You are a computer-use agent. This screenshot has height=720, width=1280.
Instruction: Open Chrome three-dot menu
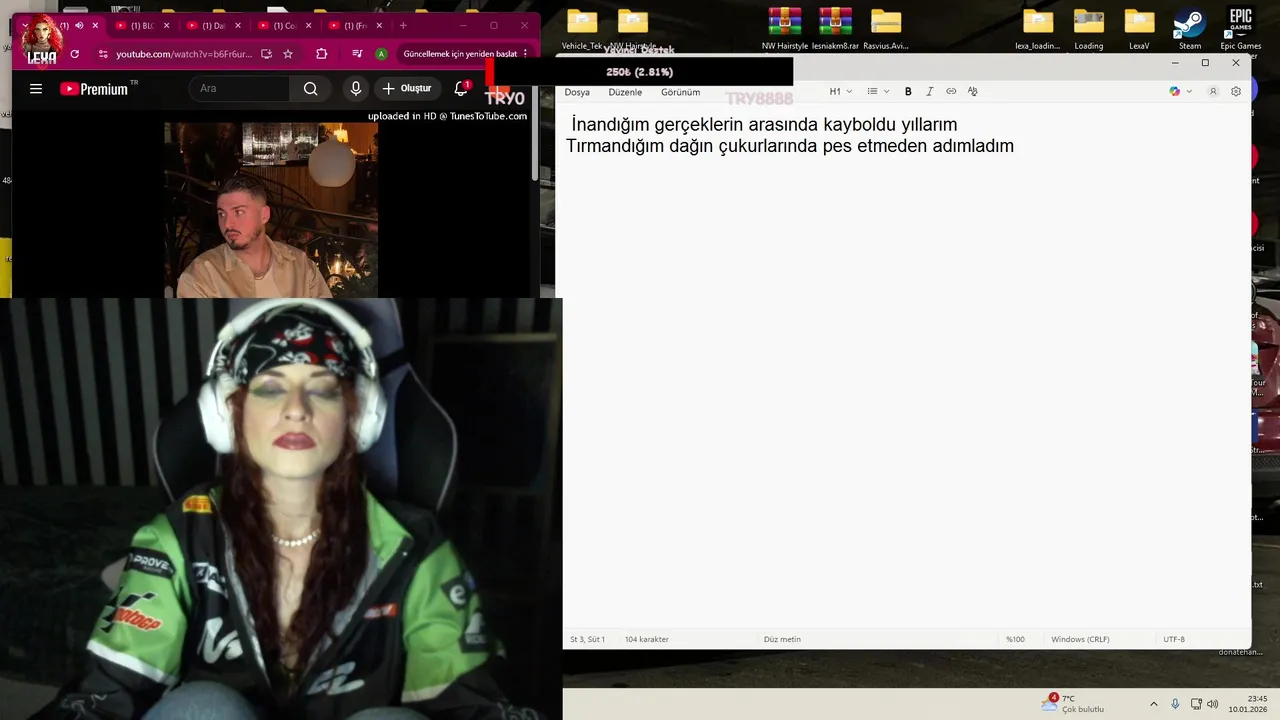(x=525, y=54)
